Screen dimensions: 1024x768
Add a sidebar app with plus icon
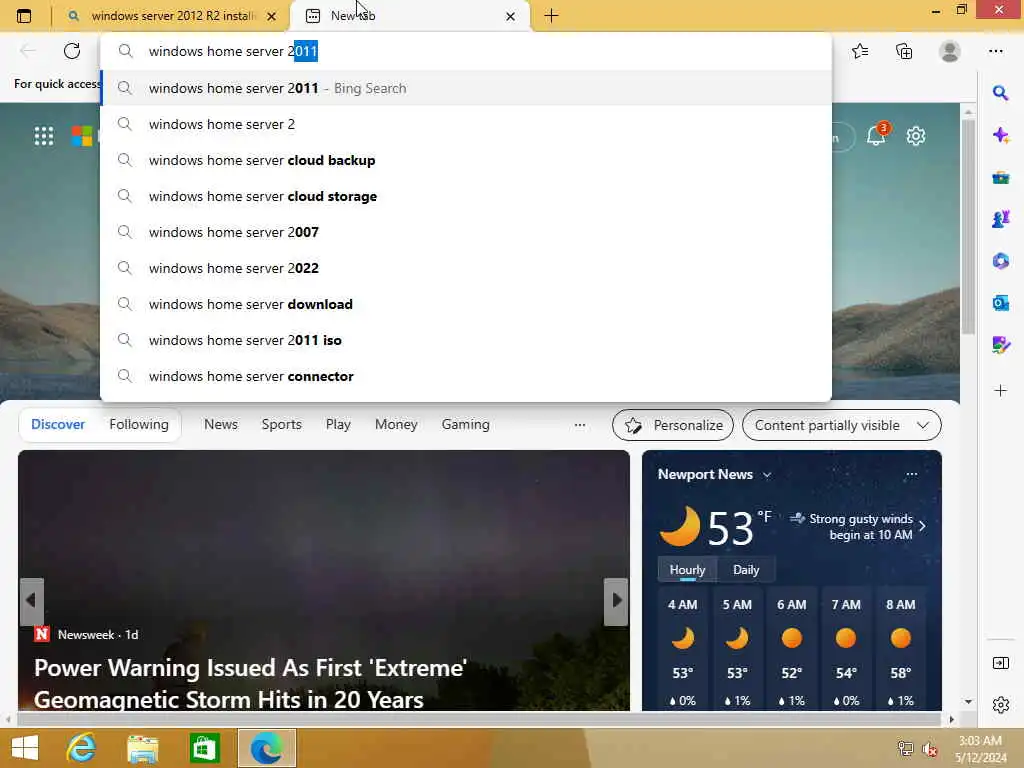coord(1000,391)
